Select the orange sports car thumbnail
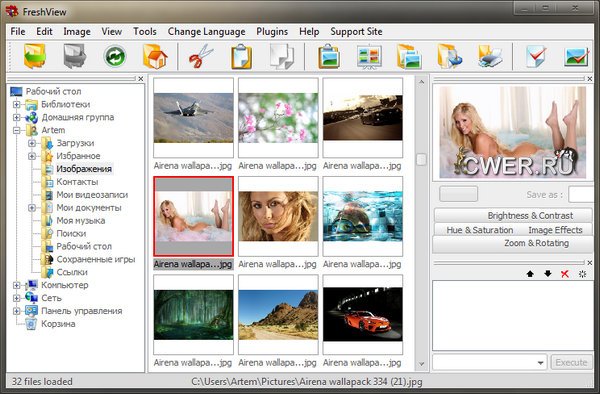 click(x=363, y=314)
